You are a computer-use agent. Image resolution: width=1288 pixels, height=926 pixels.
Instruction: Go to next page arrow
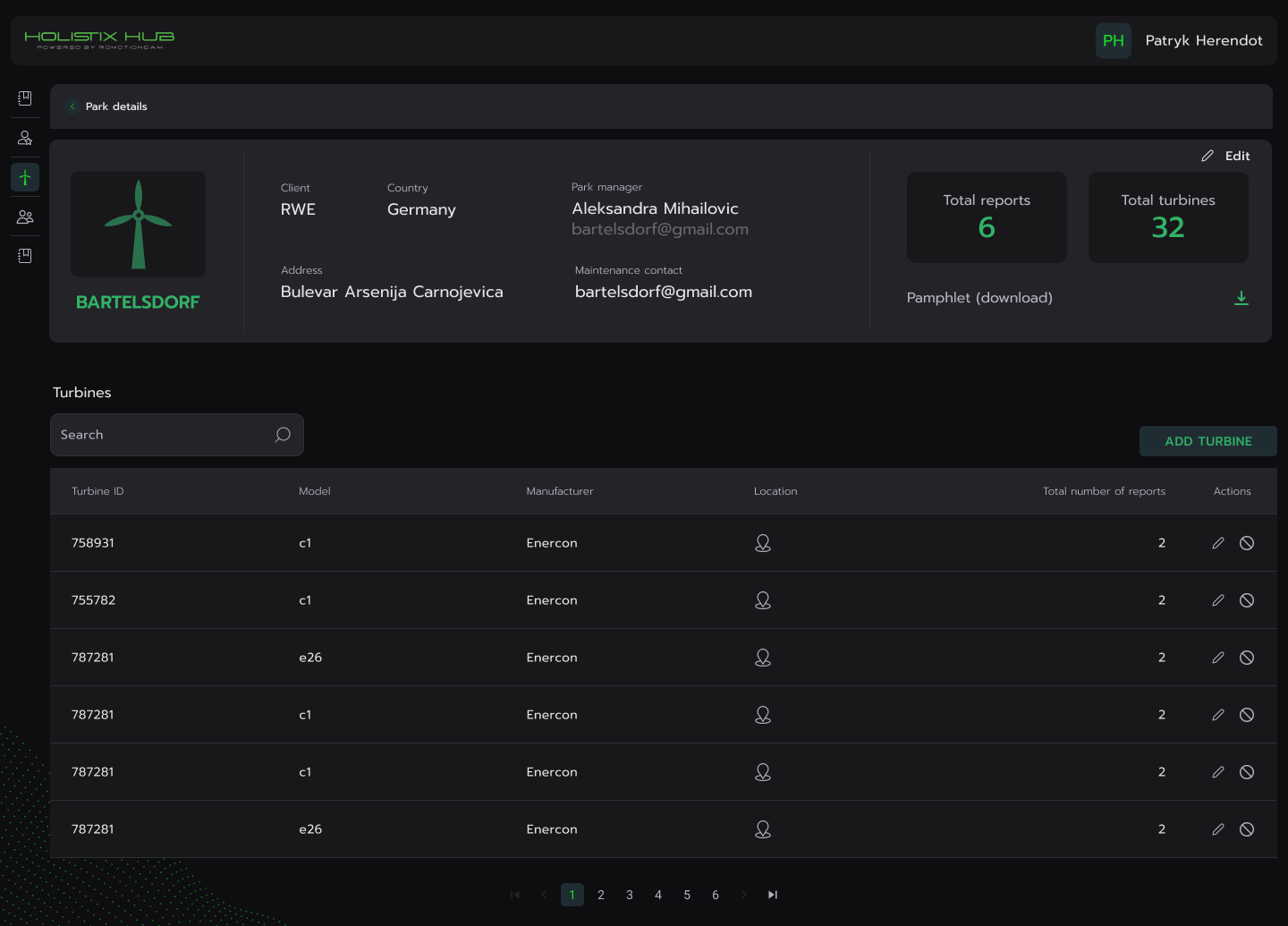[x=743, y=895]
